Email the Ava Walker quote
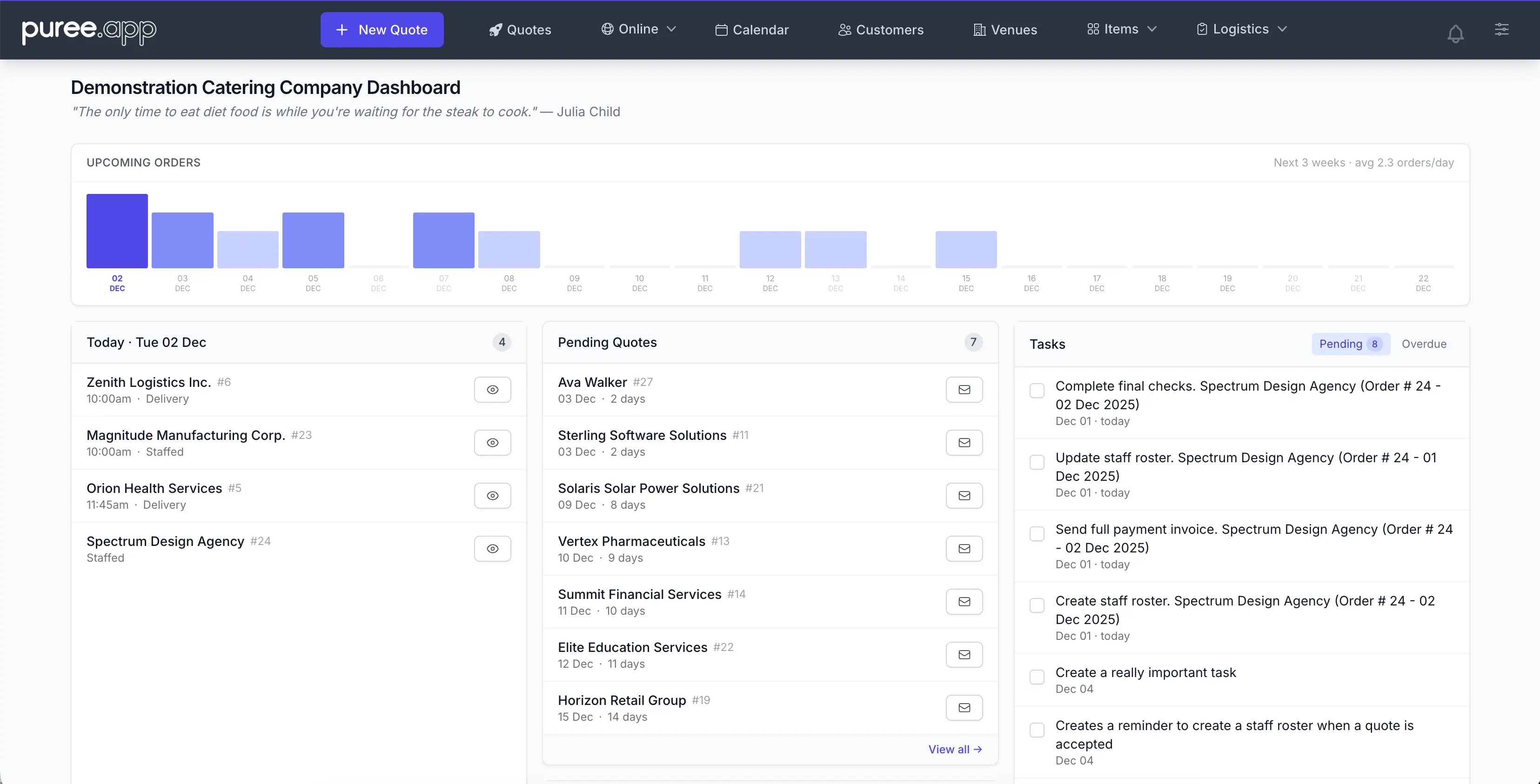This screenshot has height=784, width=1540. click(964, 390)
